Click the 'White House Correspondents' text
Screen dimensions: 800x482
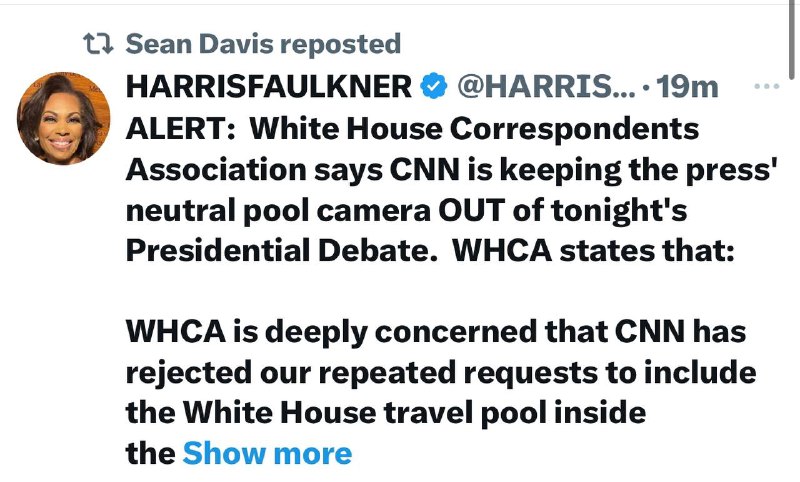click(x=474, y=129)
